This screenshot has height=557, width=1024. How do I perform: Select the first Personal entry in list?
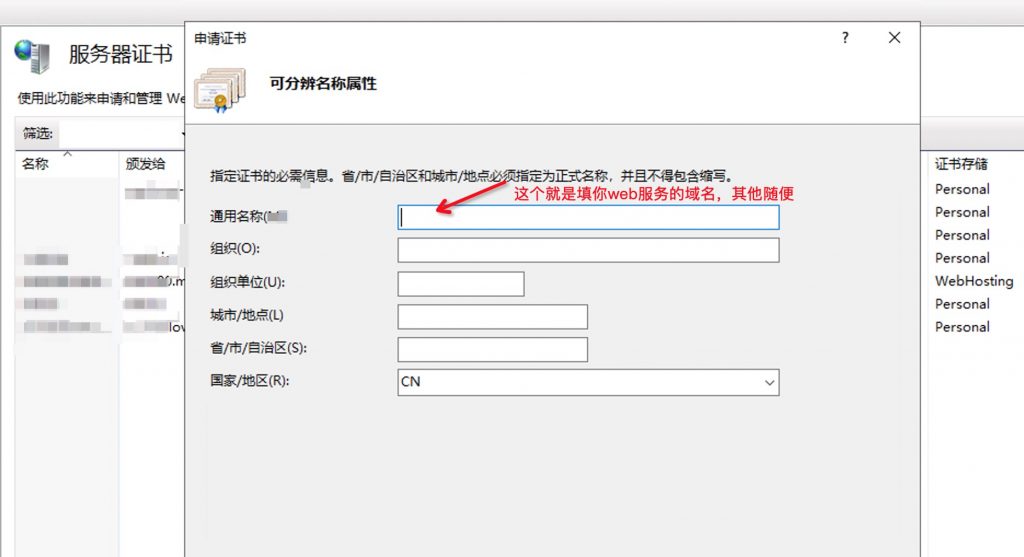coord(962,189)
